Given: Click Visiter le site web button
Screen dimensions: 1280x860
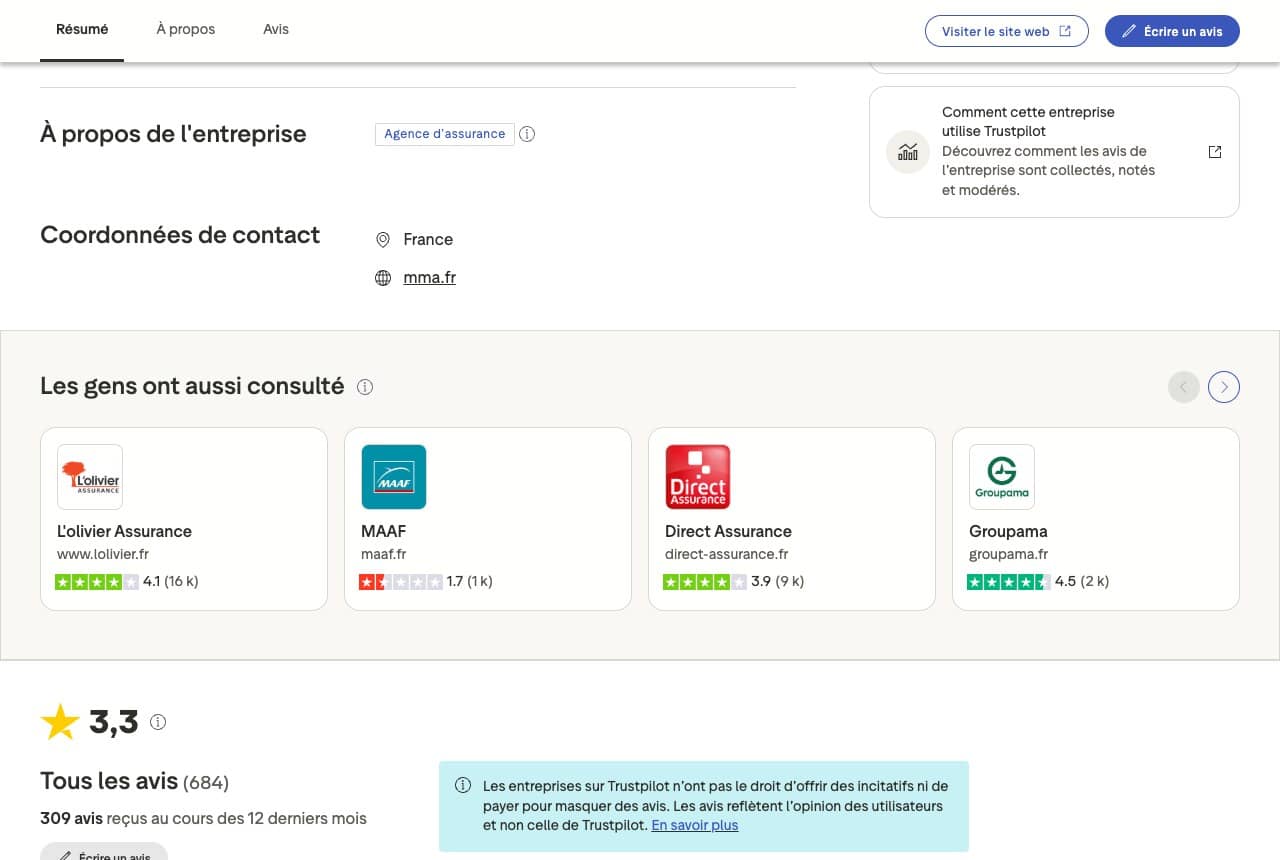Looking at the screenshot, I should [x=1007, y=31].
